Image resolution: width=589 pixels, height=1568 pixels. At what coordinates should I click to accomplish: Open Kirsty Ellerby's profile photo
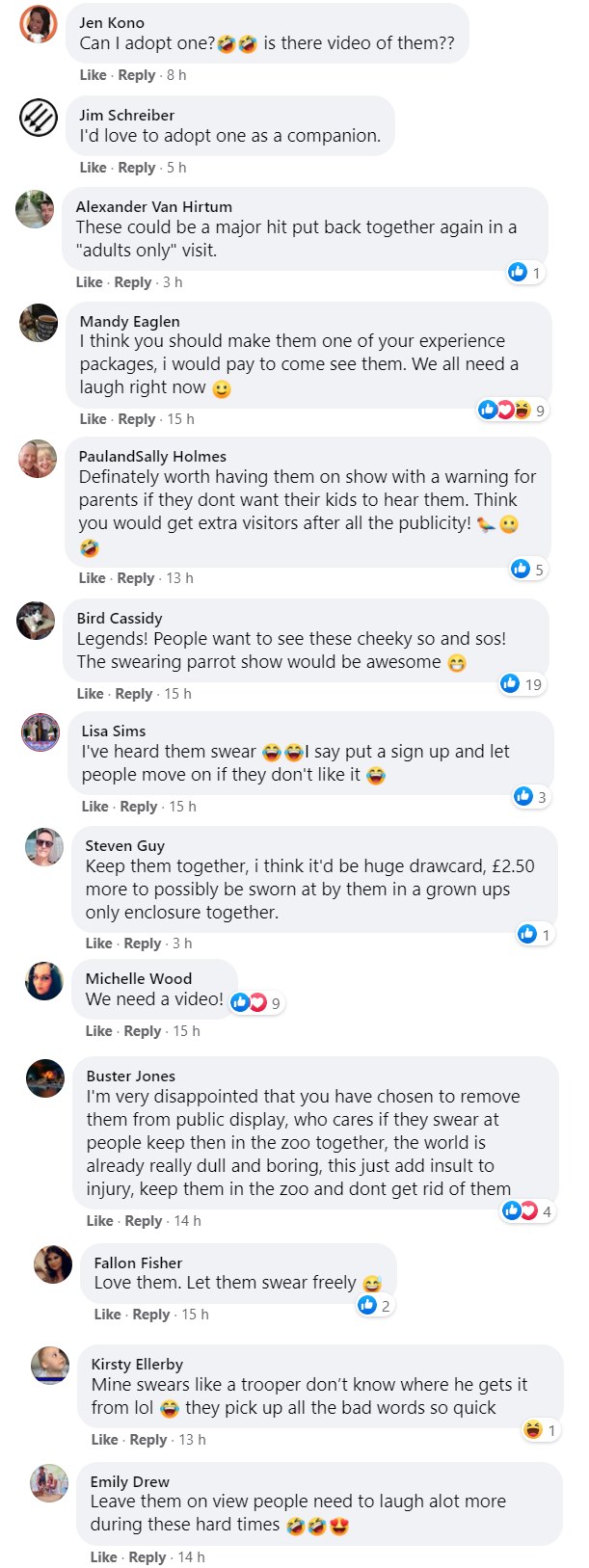[50, 1367]
